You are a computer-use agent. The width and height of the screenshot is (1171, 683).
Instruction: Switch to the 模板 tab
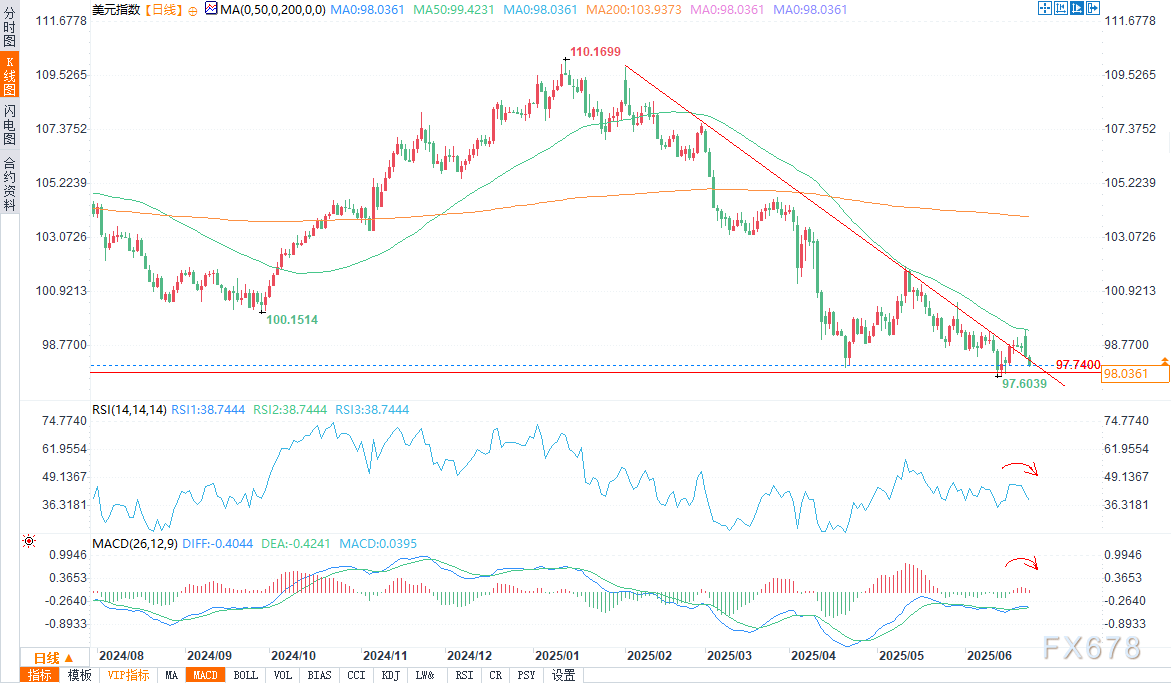pyautogui.click(x=79, y=675)
